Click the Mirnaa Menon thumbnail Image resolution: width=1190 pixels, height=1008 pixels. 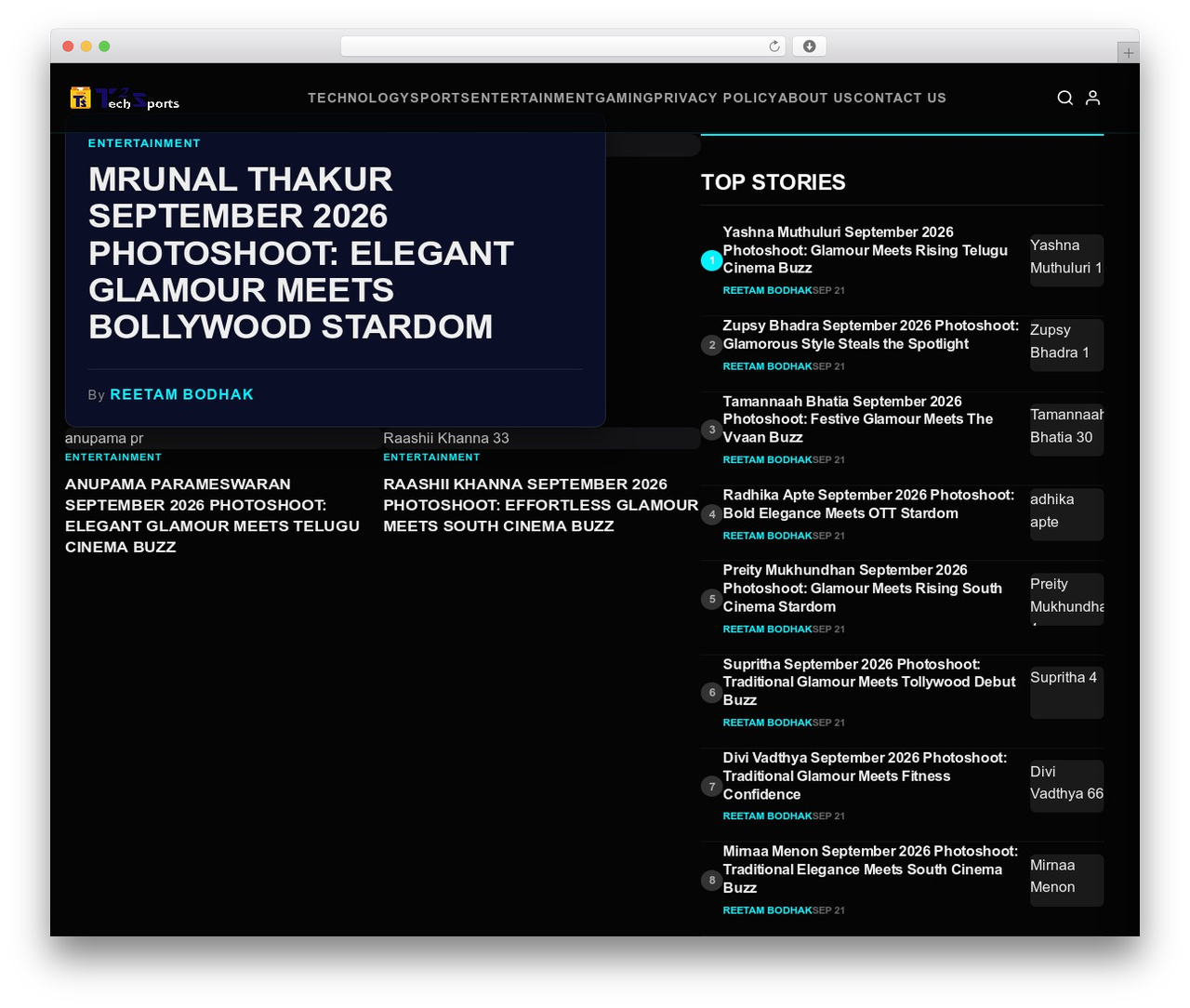click(x=1066, y=880)
